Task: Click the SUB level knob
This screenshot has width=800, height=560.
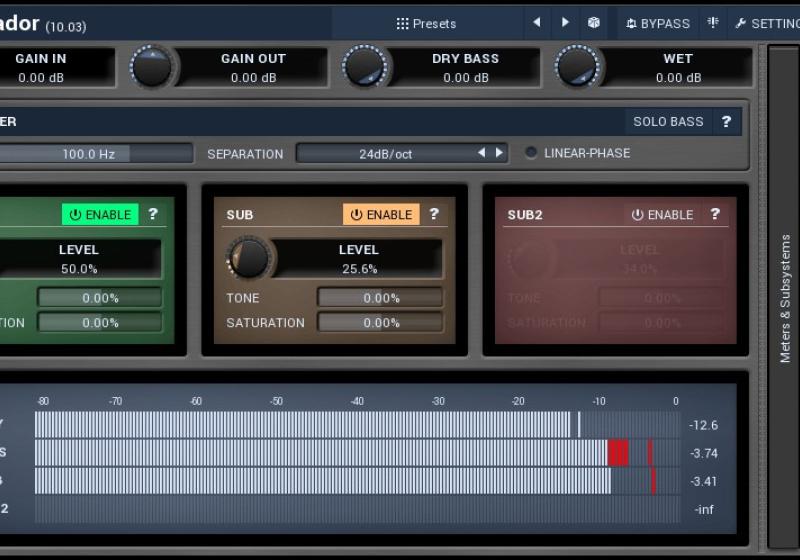Action: pos(249,258)
